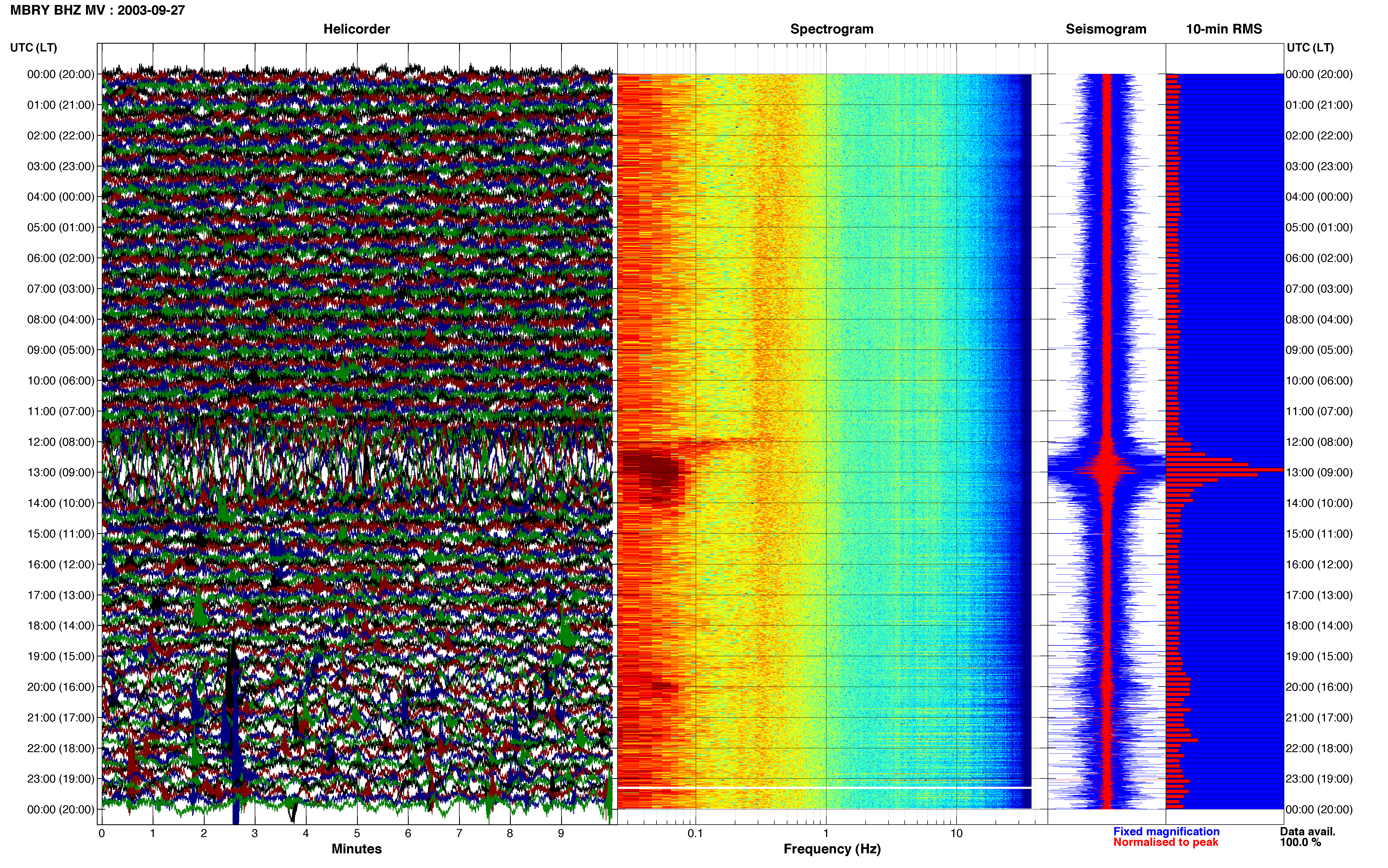Image resolution: width=1388 pixels, height=868 pixels.
Task: Click the '100.0 %' data availability value
Action: click(x=1300, y=843)
